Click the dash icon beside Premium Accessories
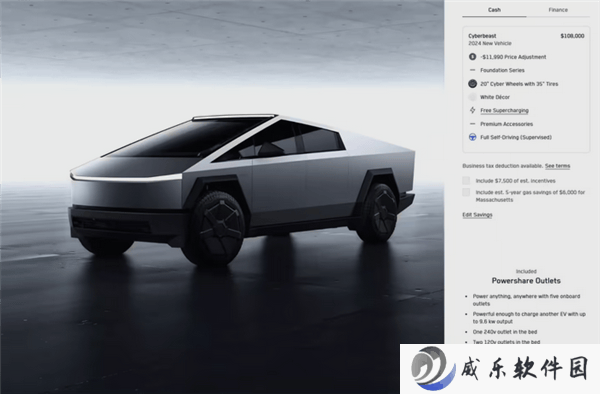 [473, 124]
